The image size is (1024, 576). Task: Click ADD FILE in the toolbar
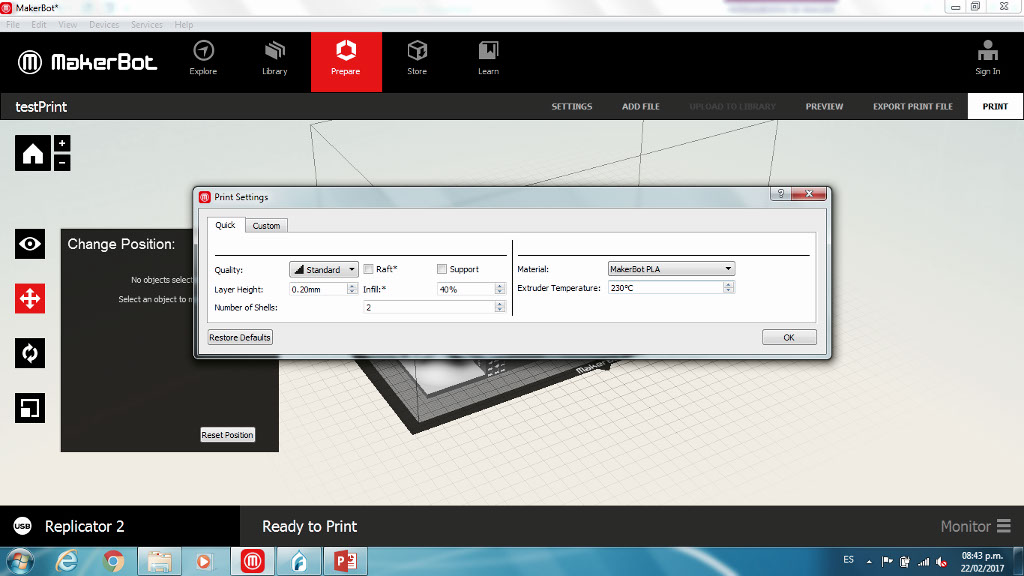pyautogui.click(x=641, y=106)
